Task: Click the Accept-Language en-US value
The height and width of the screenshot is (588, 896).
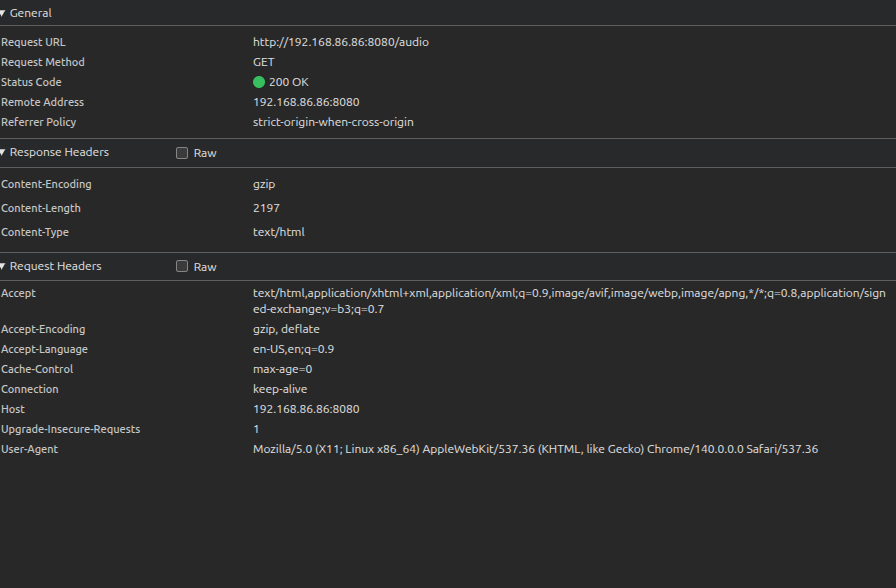Action: [293, 349]
